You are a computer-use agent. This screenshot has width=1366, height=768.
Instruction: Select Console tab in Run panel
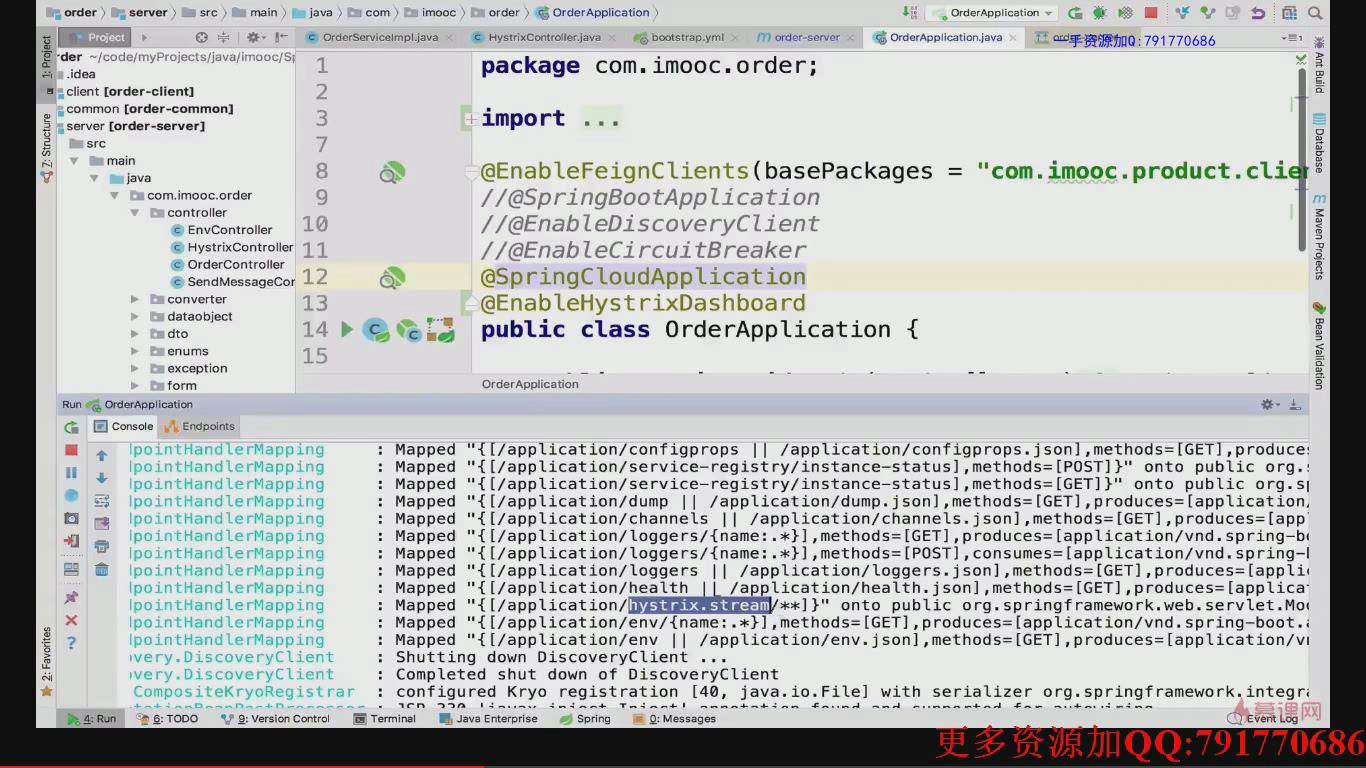(124, 426)
